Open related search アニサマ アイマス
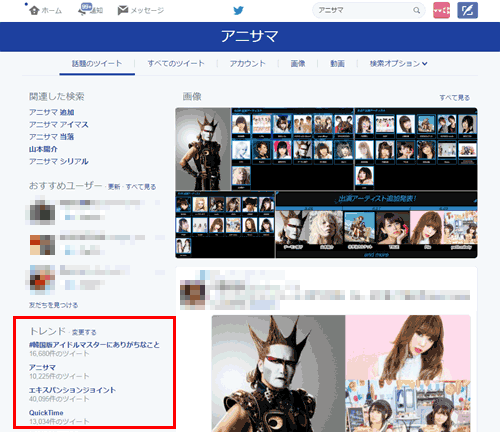This screenshot has width=500, height=432. click(x=59, y=125)
